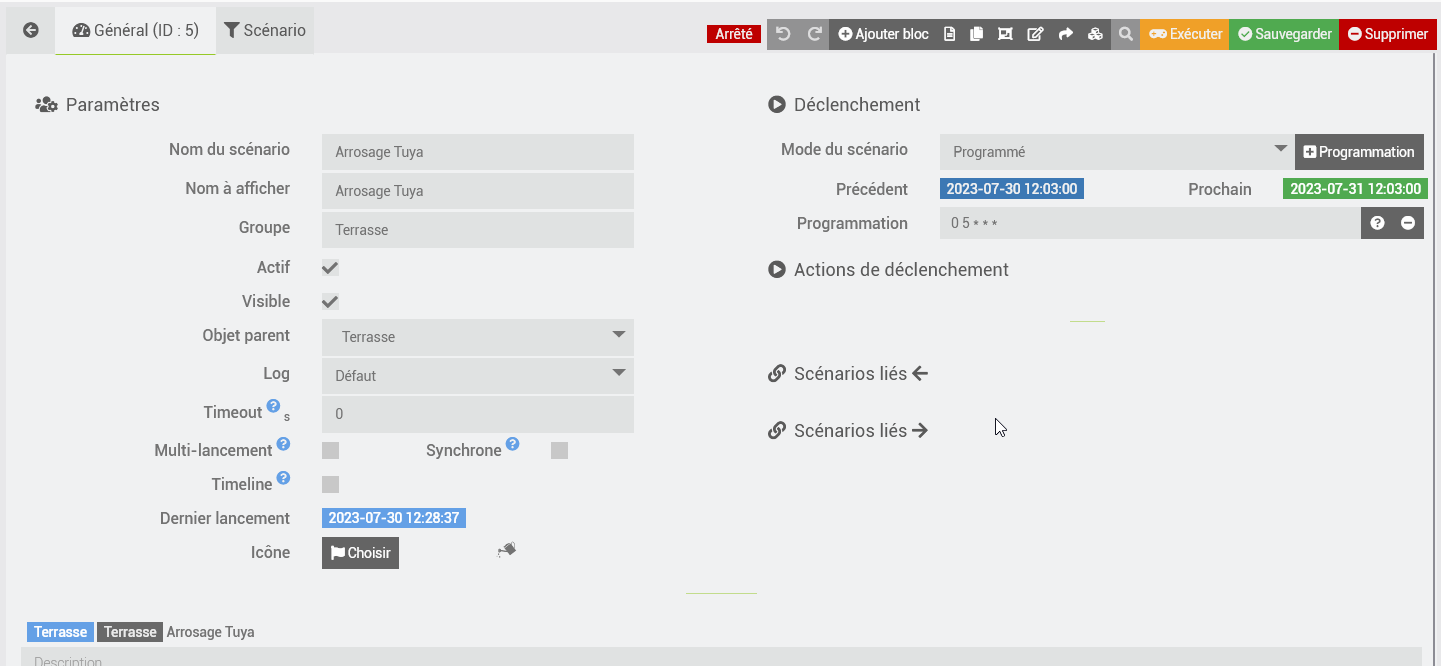Open the Mode du scénario dropdown
Viewport: 1441px width, 666px height.
click(x=1115, y=152)
